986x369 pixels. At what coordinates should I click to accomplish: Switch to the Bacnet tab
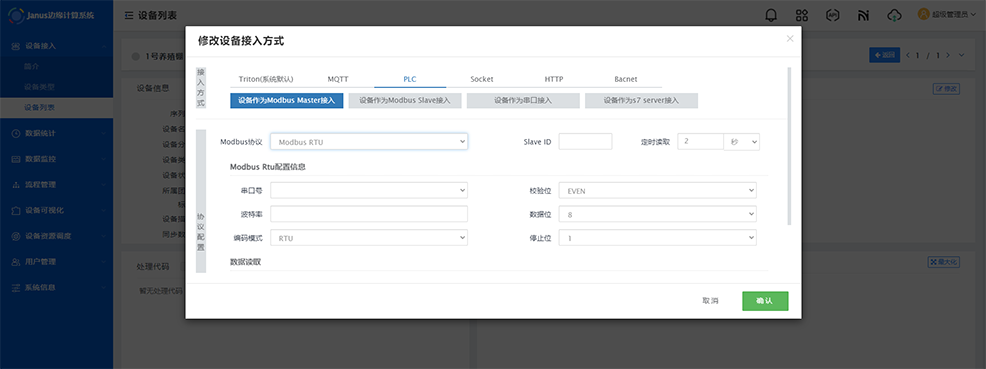pos(626,79)
